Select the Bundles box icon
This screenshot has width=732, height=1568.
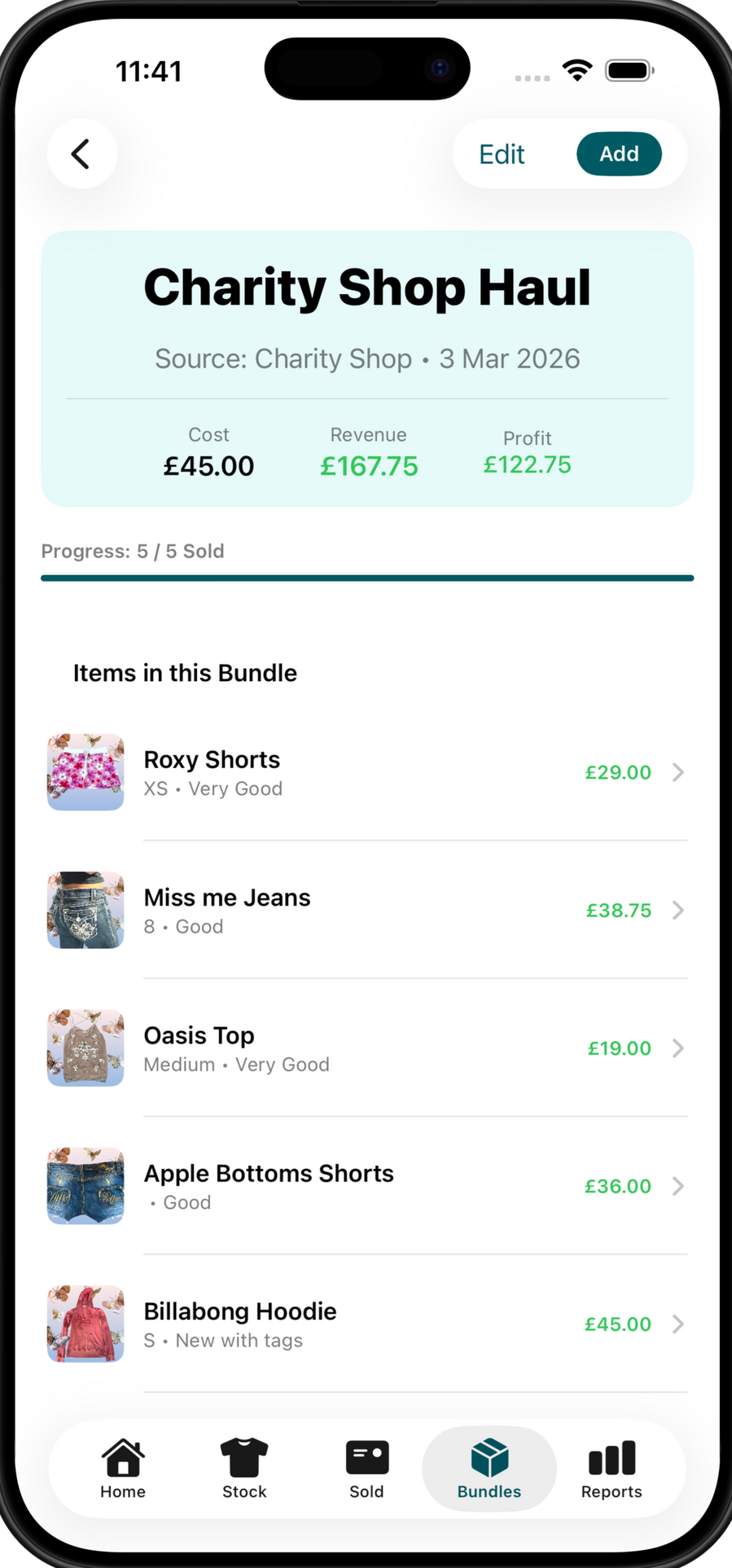[x=489, y=1457]
